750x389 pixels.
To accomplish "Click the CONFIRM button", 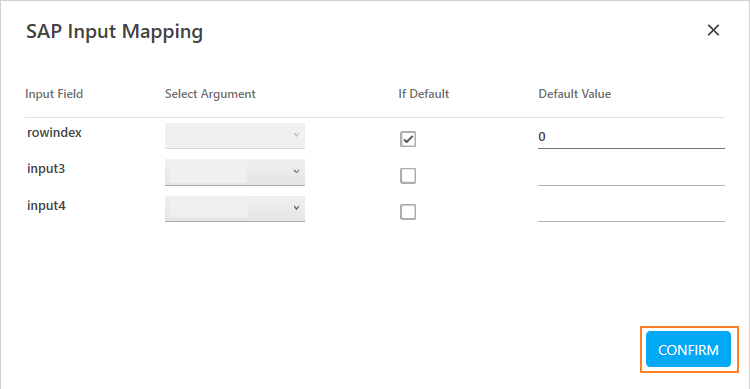I will (688, 349).
